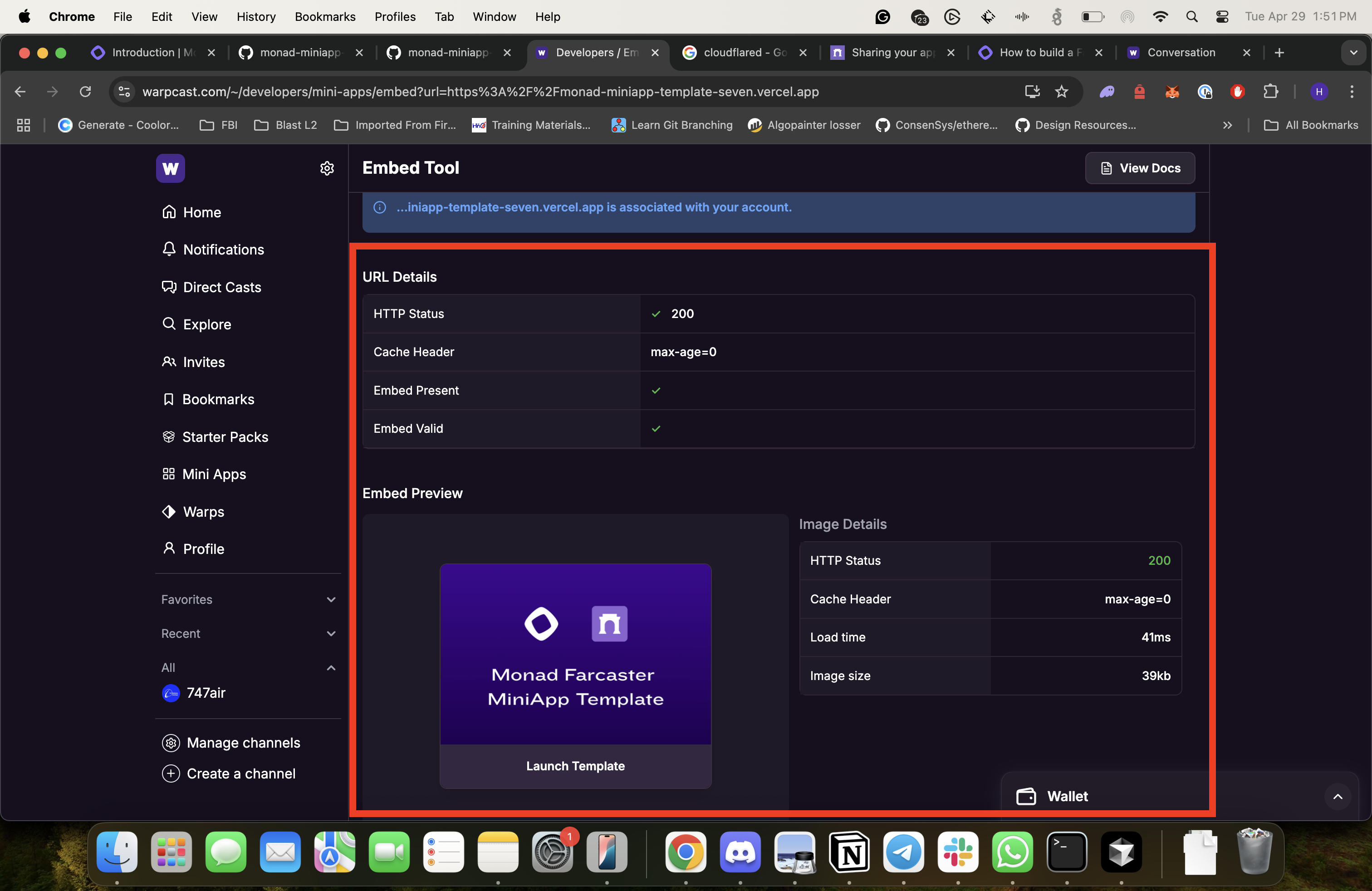Open Direct Casts from the sidebar

pos(221,287)
